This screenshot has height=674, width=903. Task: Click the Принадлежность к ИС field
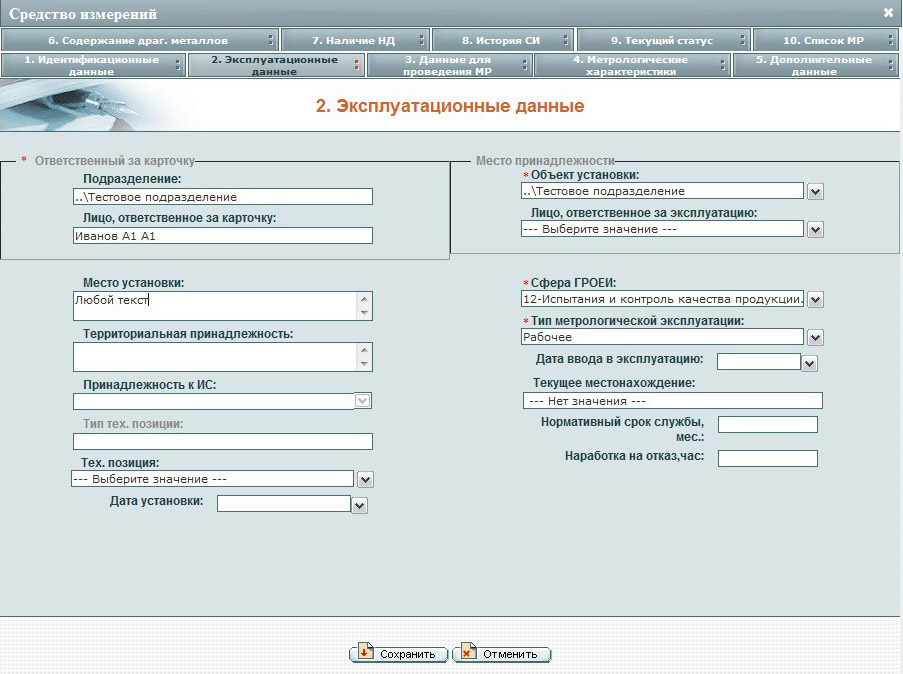pos(214,401)
